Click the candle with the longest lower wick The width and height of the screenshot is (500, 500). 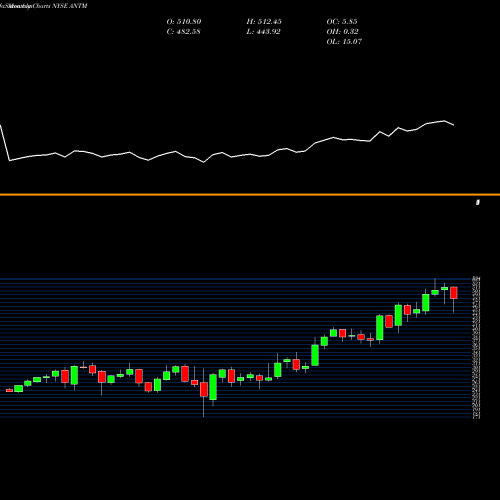tap(204, 389)
